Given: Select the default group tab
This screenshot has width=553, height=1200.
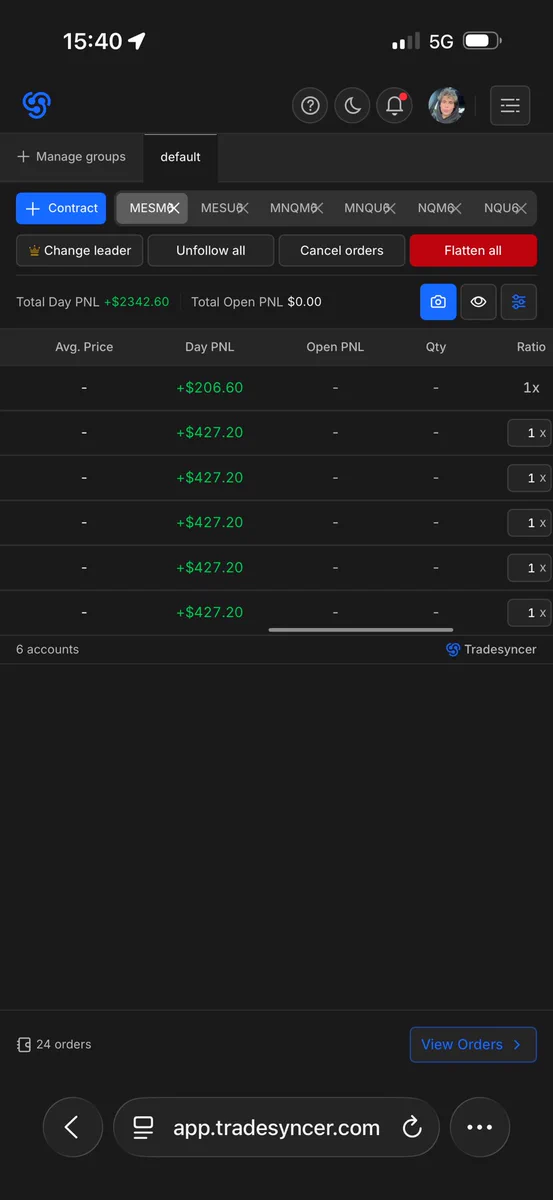Looking at the screenshot, I should pos(180,157).
